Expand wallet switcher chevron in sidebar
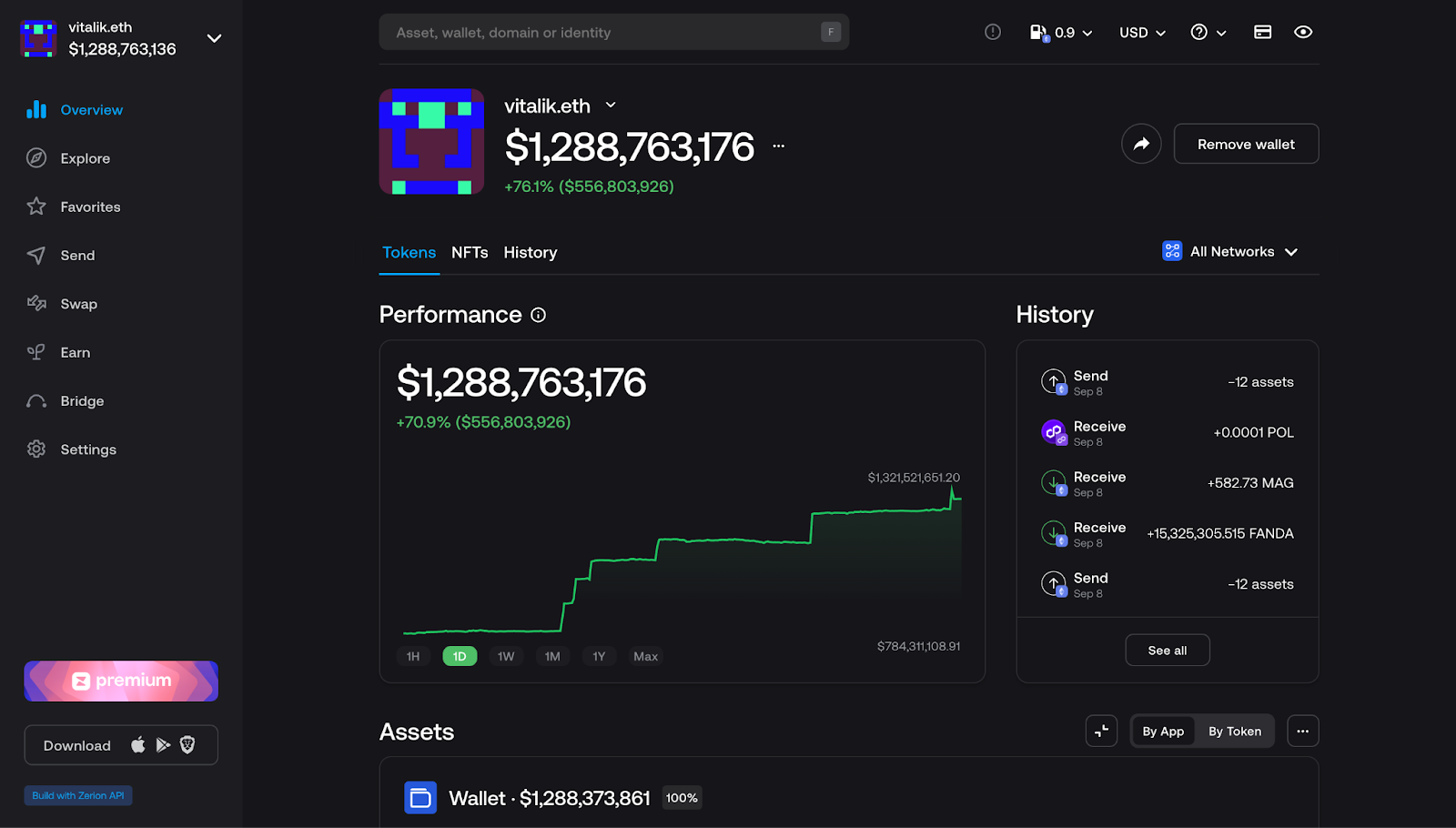 pos(214,38)
